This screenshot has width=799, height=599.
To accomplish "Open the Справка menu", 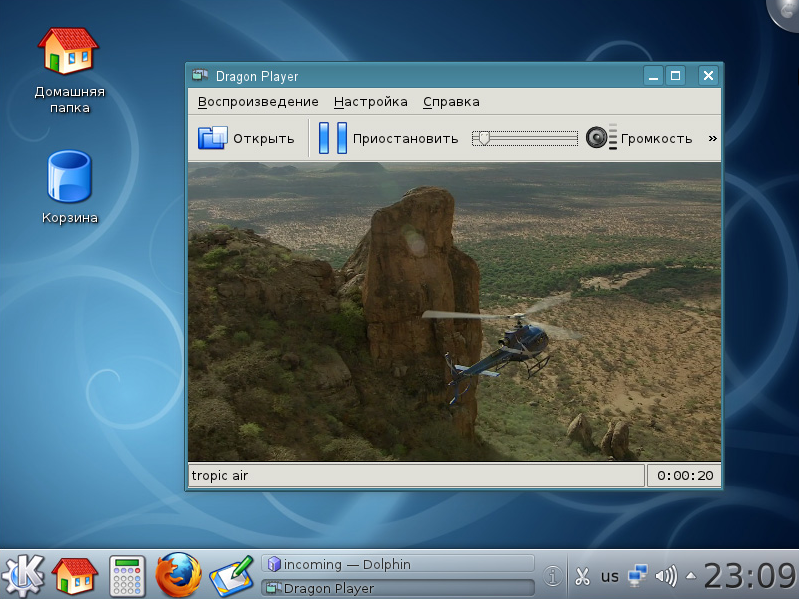I will click(x=451, y=102).
